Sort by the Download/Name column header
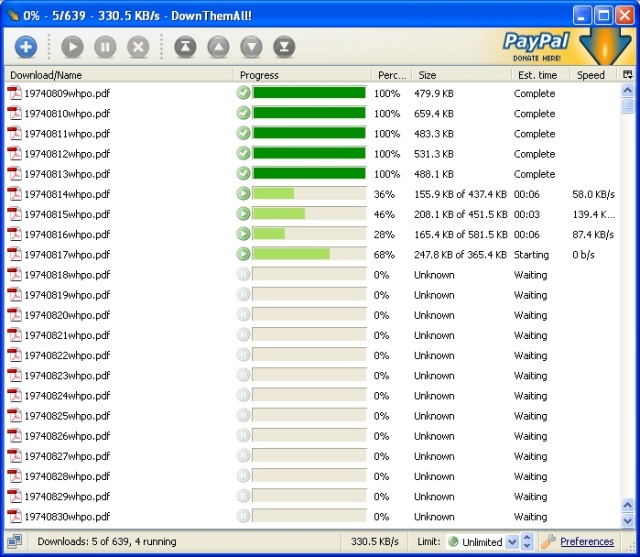This screenshot has height=557, width=640. pos(118,75)
